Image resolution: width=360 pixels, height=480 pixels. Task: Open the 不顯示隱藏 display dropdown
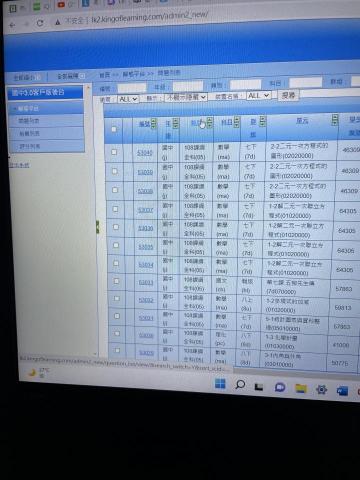point(186,97)
